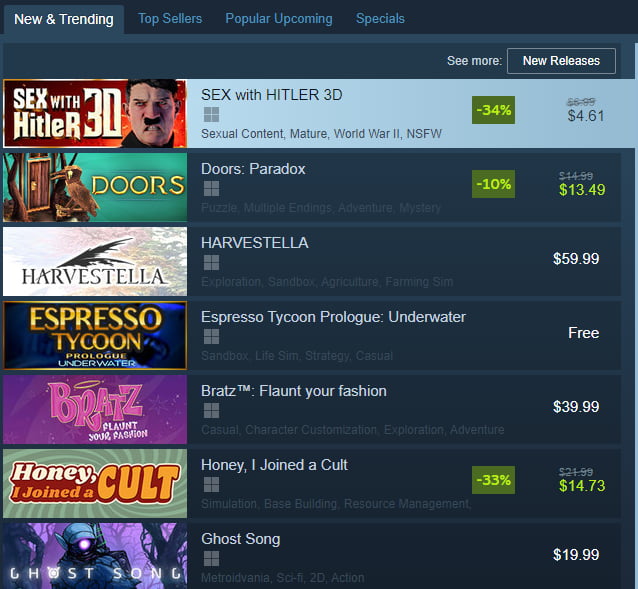Click the Windows icon under Bratz title
The image size is (638, 589).
click(x=211, y=411)
